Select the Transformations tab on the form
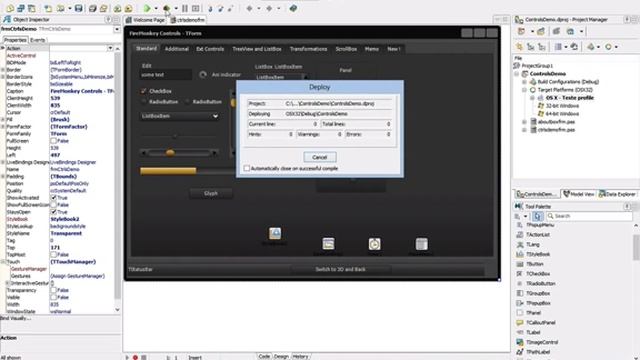The width and height of the screenshot is (640, 360). point(309,49)
